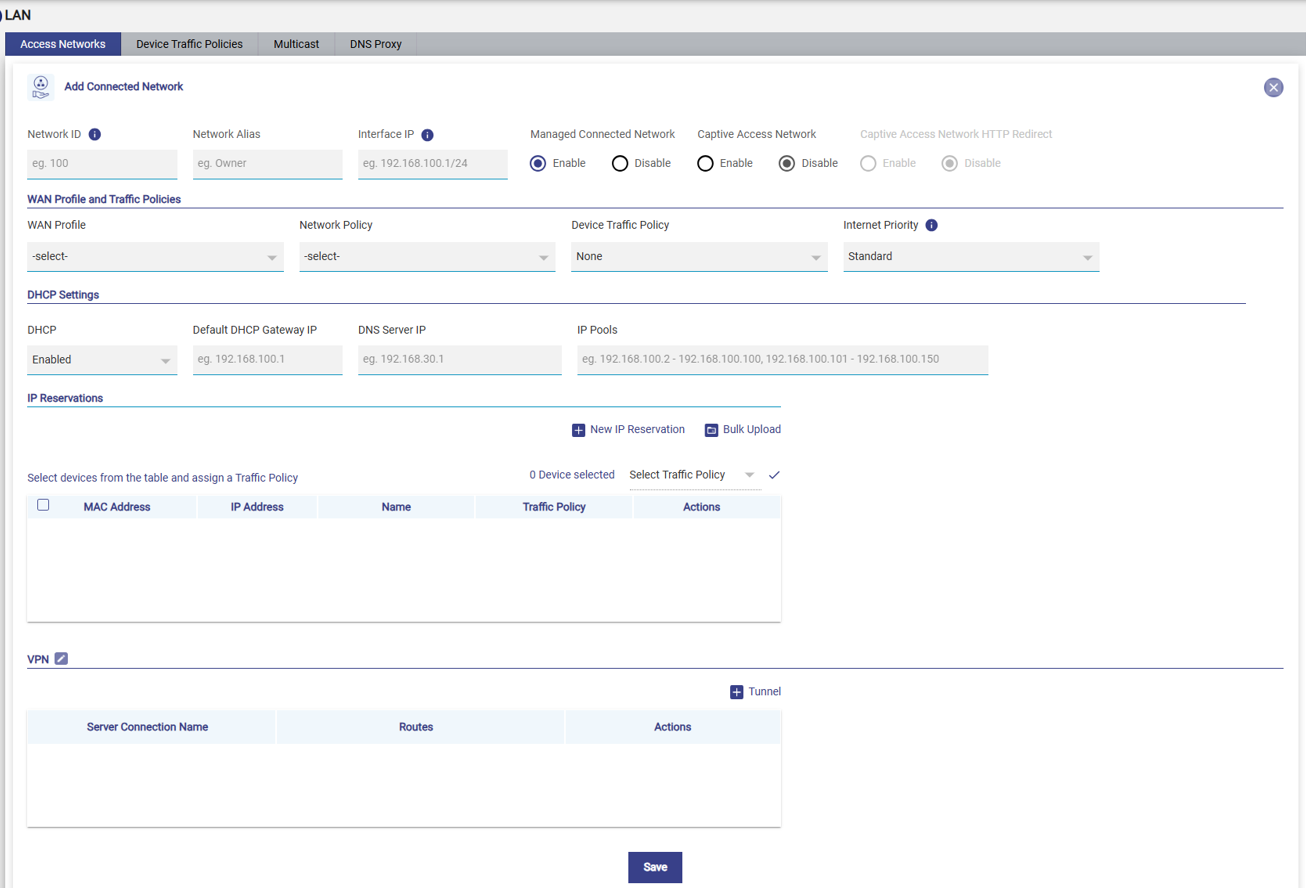Click the Network ID info icon
Image resolution: width=1306 pixels, height=888 pixels.
[95, 134]
